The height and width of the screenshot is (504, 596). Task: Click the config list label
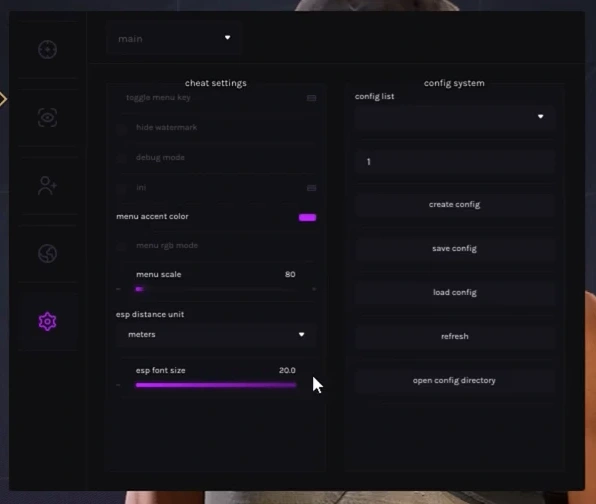coord(374,97)
